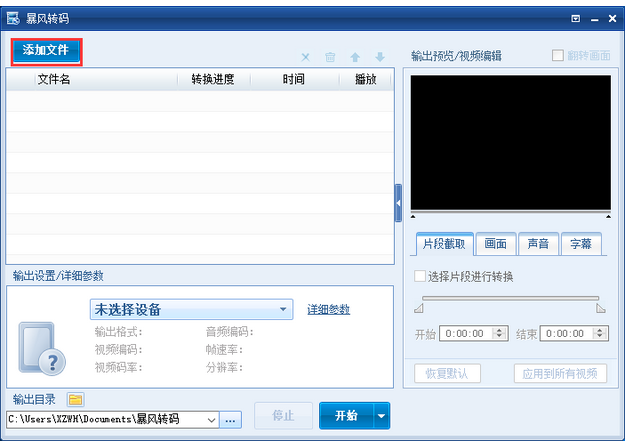Viewport: 625px width, 441px height.
Task: Switch to the 片段截取 tab
Action: [x=444, y=244]
